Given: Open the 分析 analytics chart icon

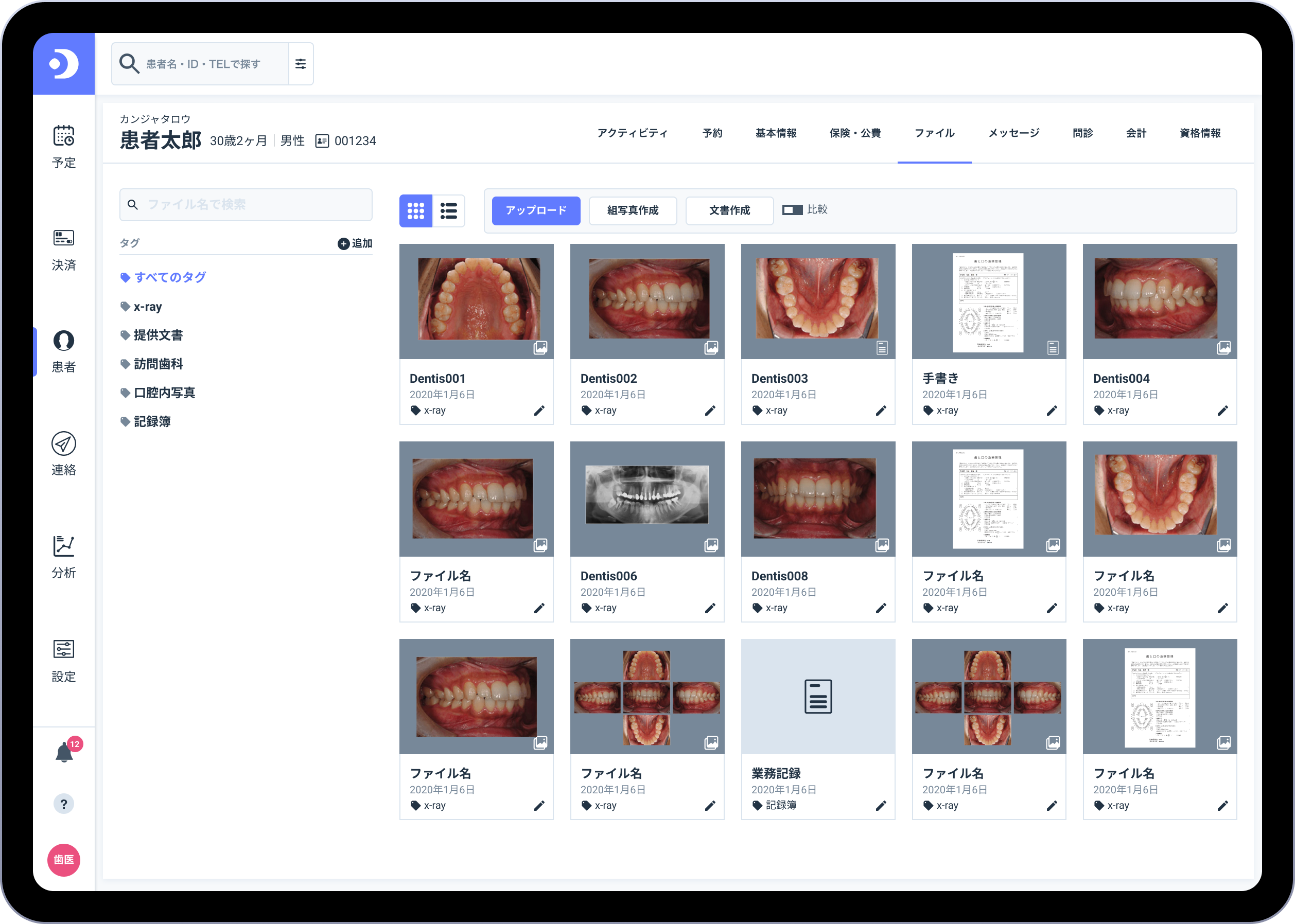Looking at the screenshot, I should click(64, 546).
